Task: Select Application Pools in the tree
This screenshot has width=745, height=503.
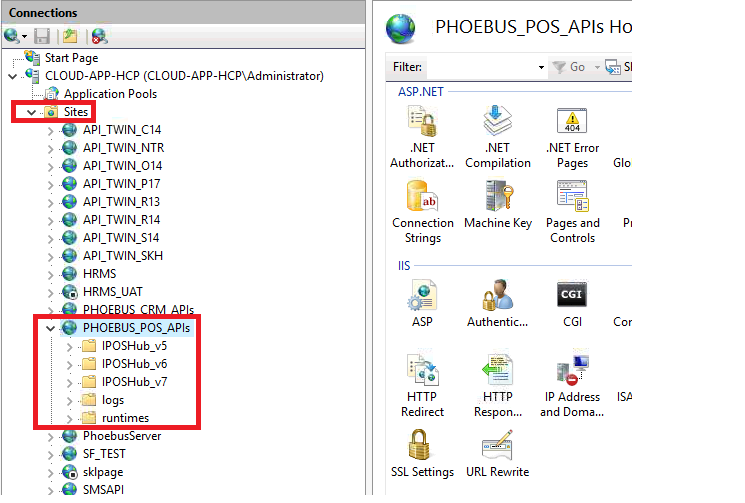Action: [x=110, y=94]
